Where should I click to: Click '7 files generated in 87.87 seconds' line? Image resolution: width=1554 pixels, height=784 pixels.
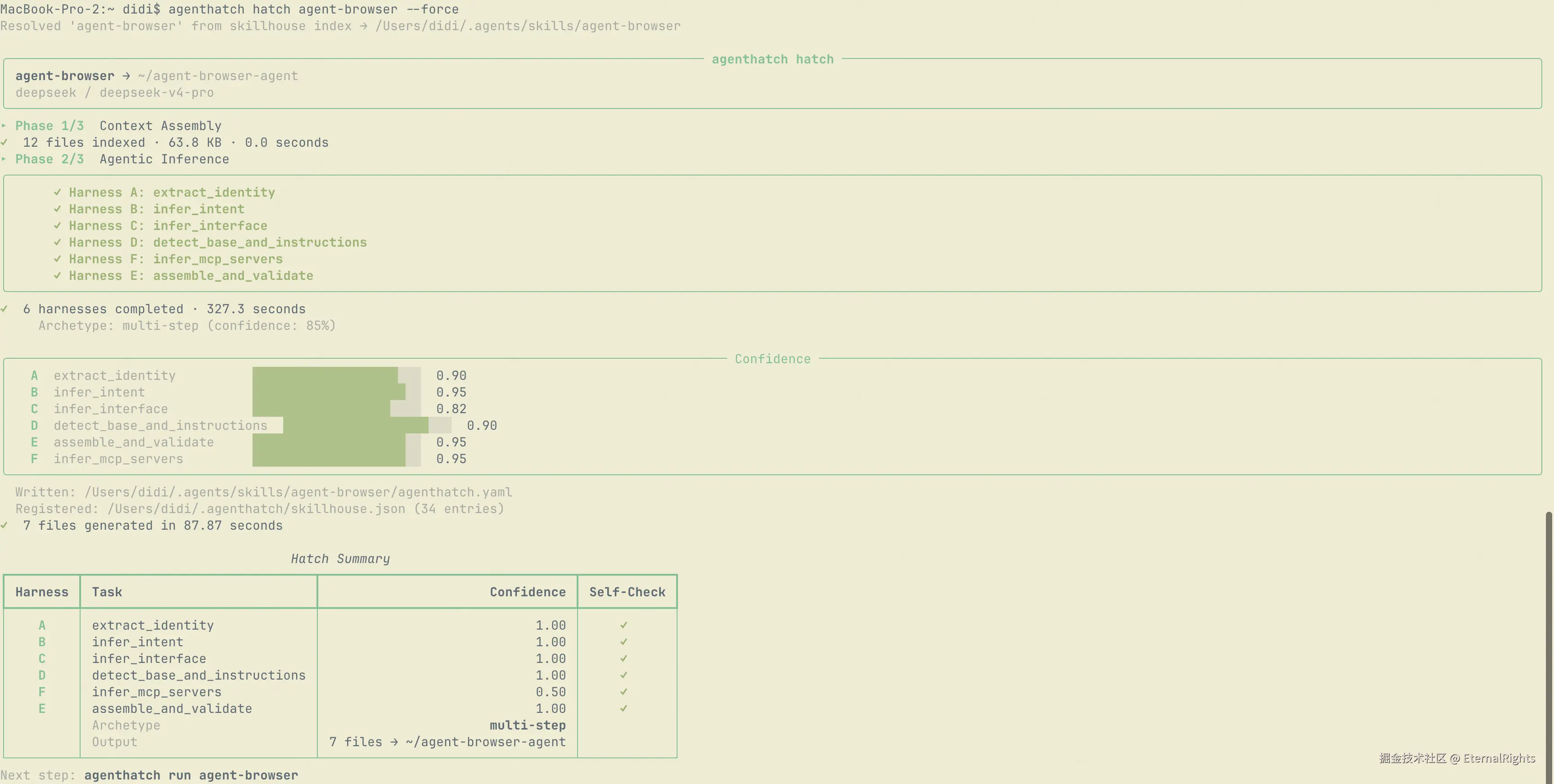click(x=153, y=525)
